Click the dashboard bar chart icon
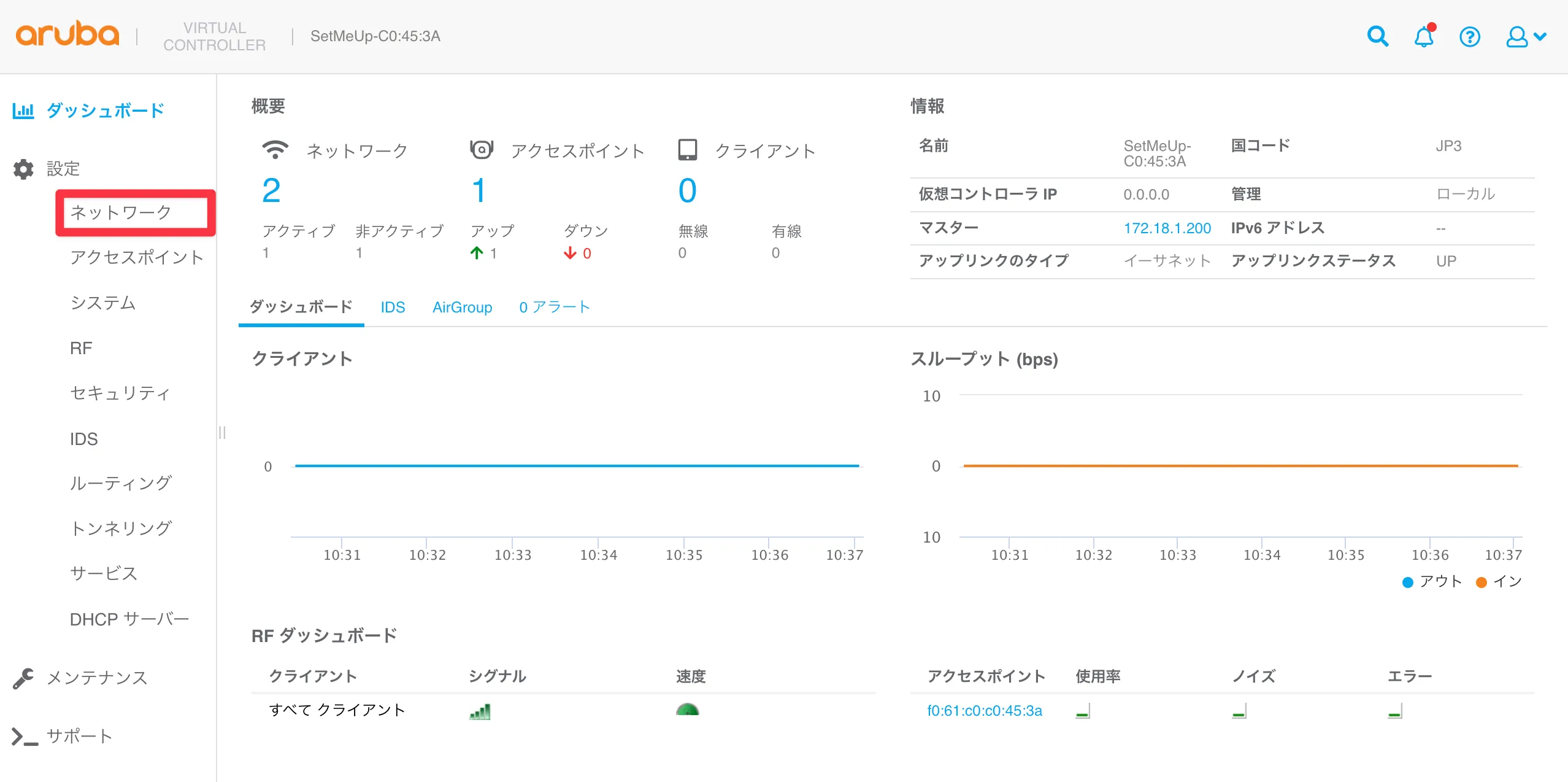This screenshot has height=782, width=1568. (23, 110)
